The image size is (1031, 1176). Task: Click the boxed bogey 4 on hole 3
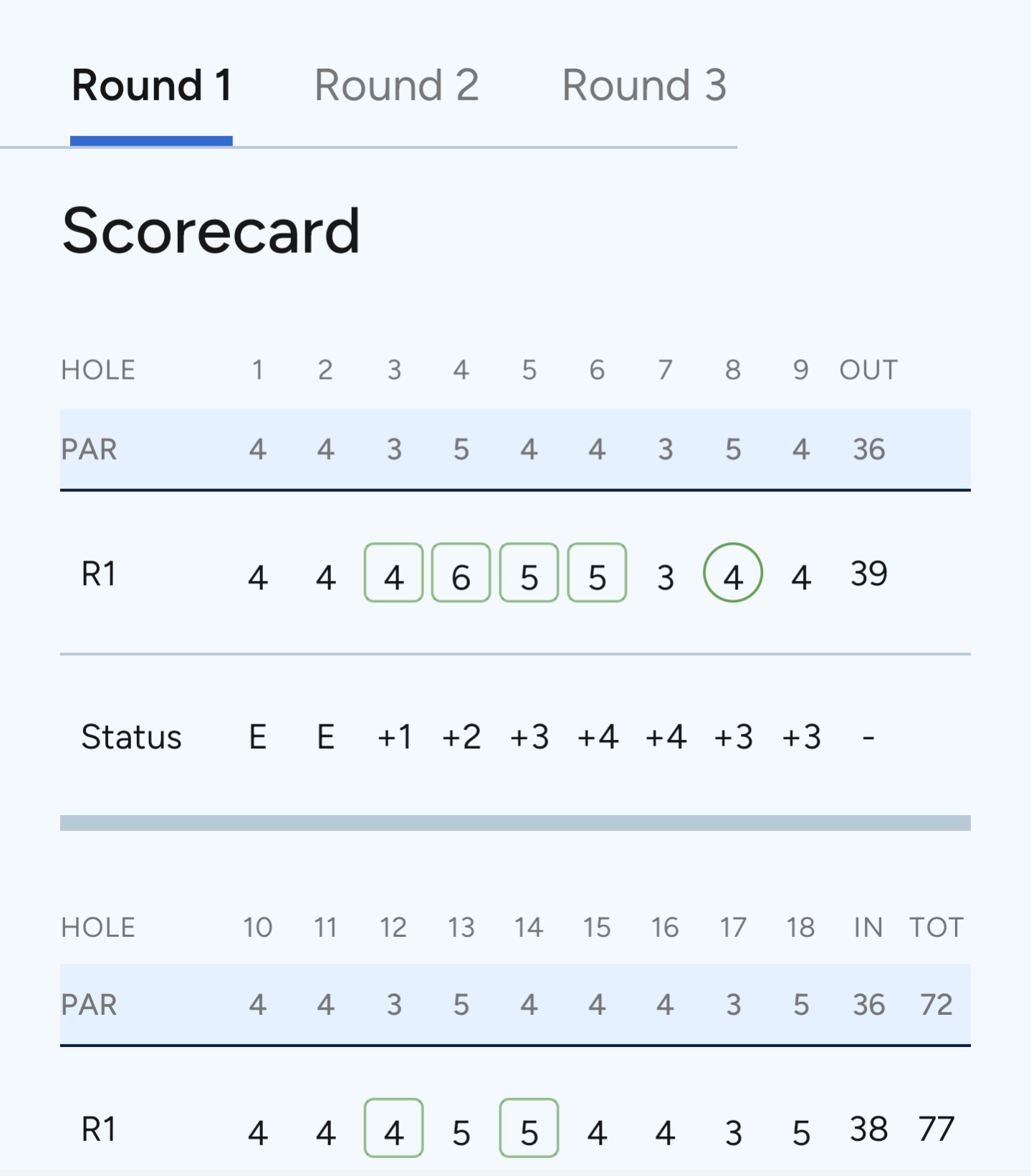393,573
